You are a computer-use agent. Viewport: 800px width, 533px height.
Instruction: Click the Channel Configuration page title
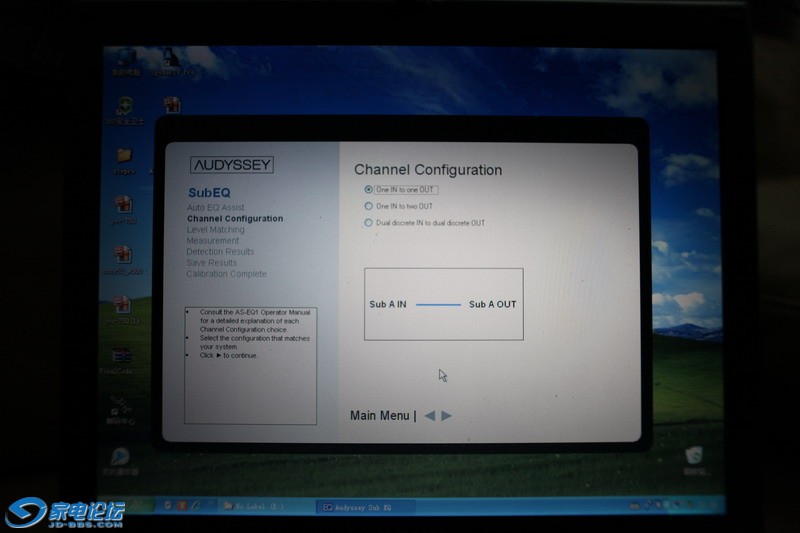click(428, 170)
